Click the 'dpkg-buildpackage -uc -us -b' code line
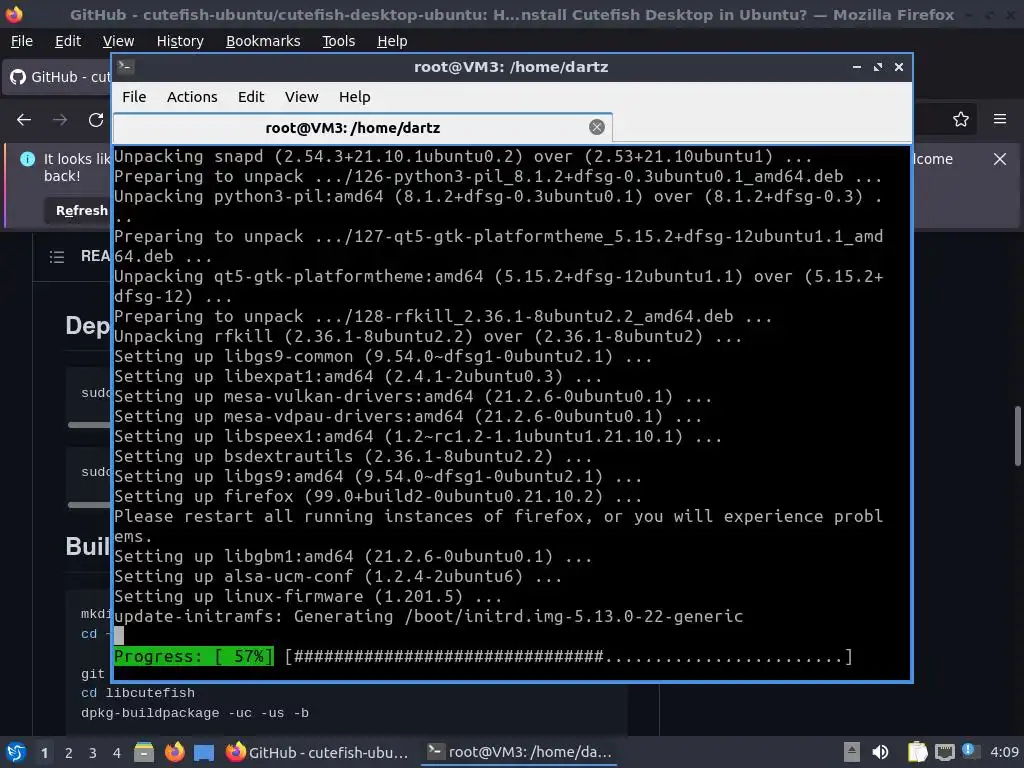The height and width of the screenshot is (768, 1024). point(195,713)
